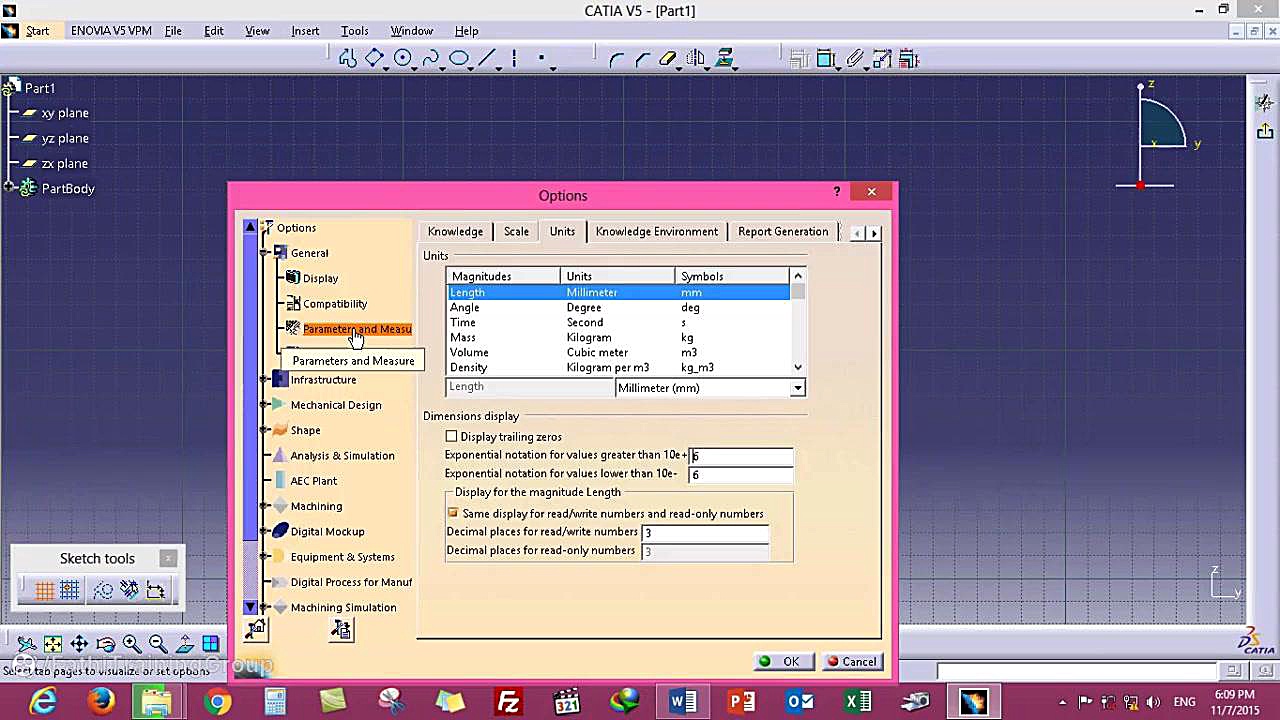Image resolution: width=1280 pixels, height=720 pixels.
Task: Open FileZilla from taskbar
Action: point(508,702)
